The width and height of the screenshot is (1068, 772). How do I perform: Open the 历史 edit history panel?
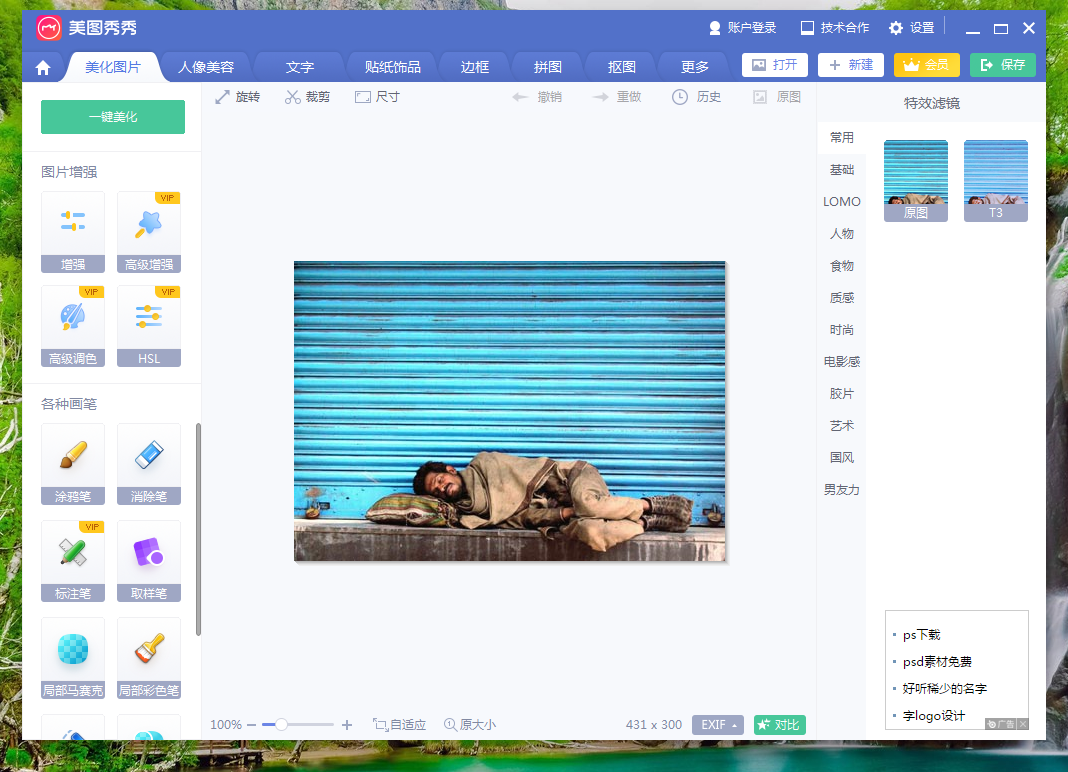pyautogui.click(x=696, y=97)
